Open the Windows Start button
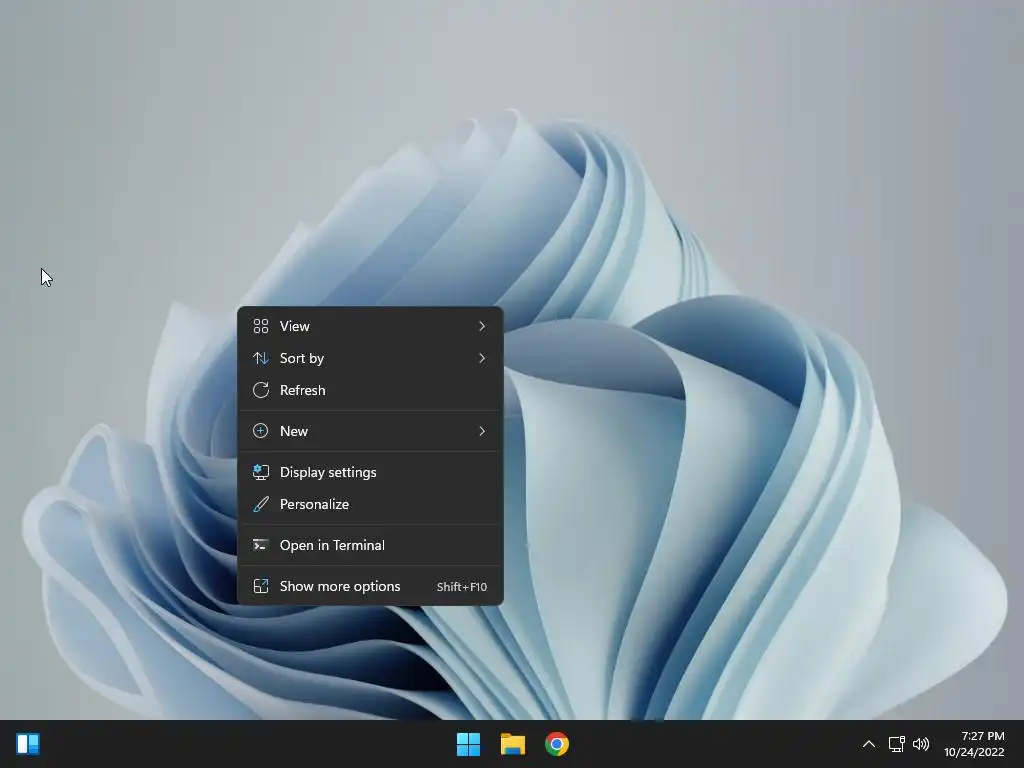1024x768 pixels. tap(468, 744)
